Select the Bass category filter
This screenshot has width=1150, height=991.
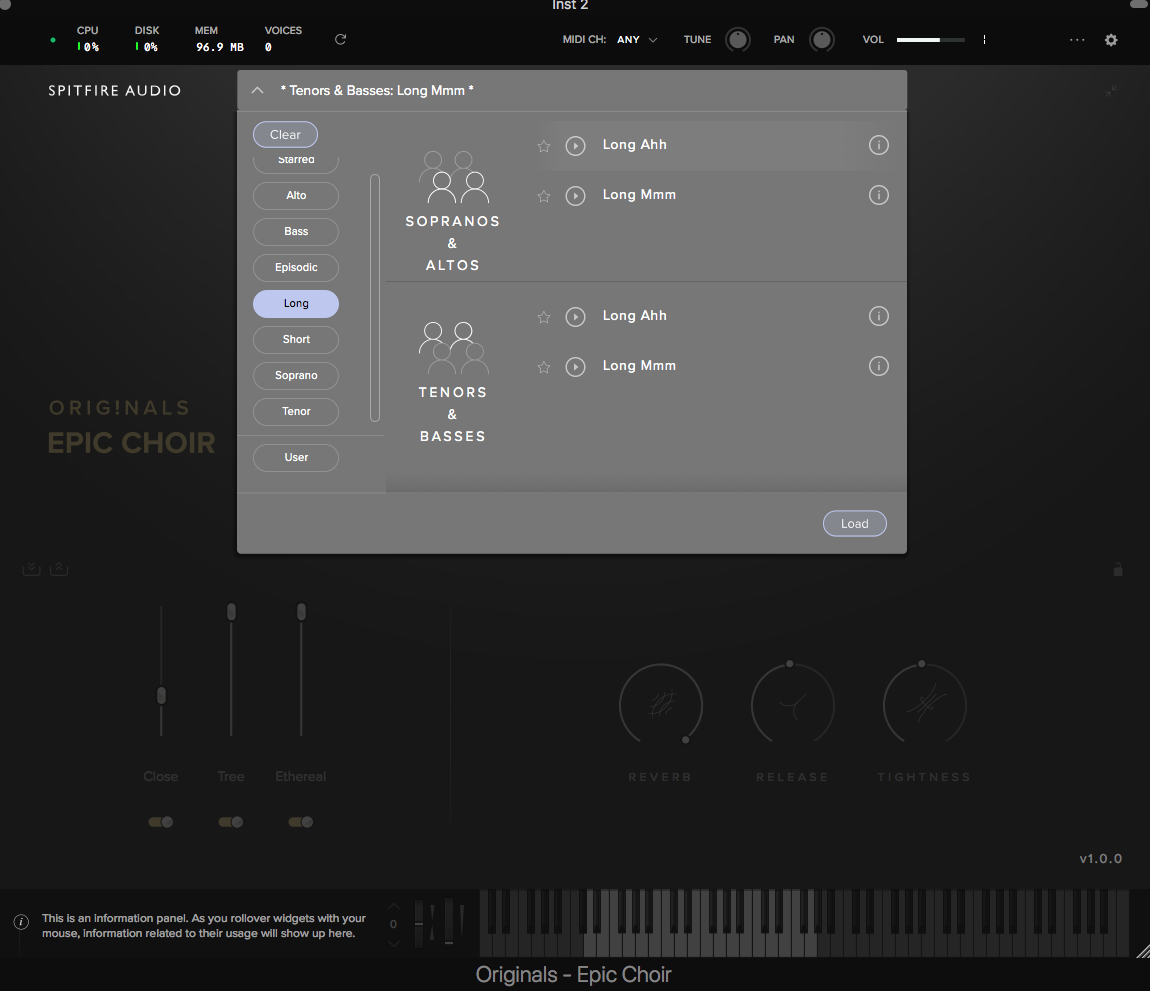pos(295,231)
